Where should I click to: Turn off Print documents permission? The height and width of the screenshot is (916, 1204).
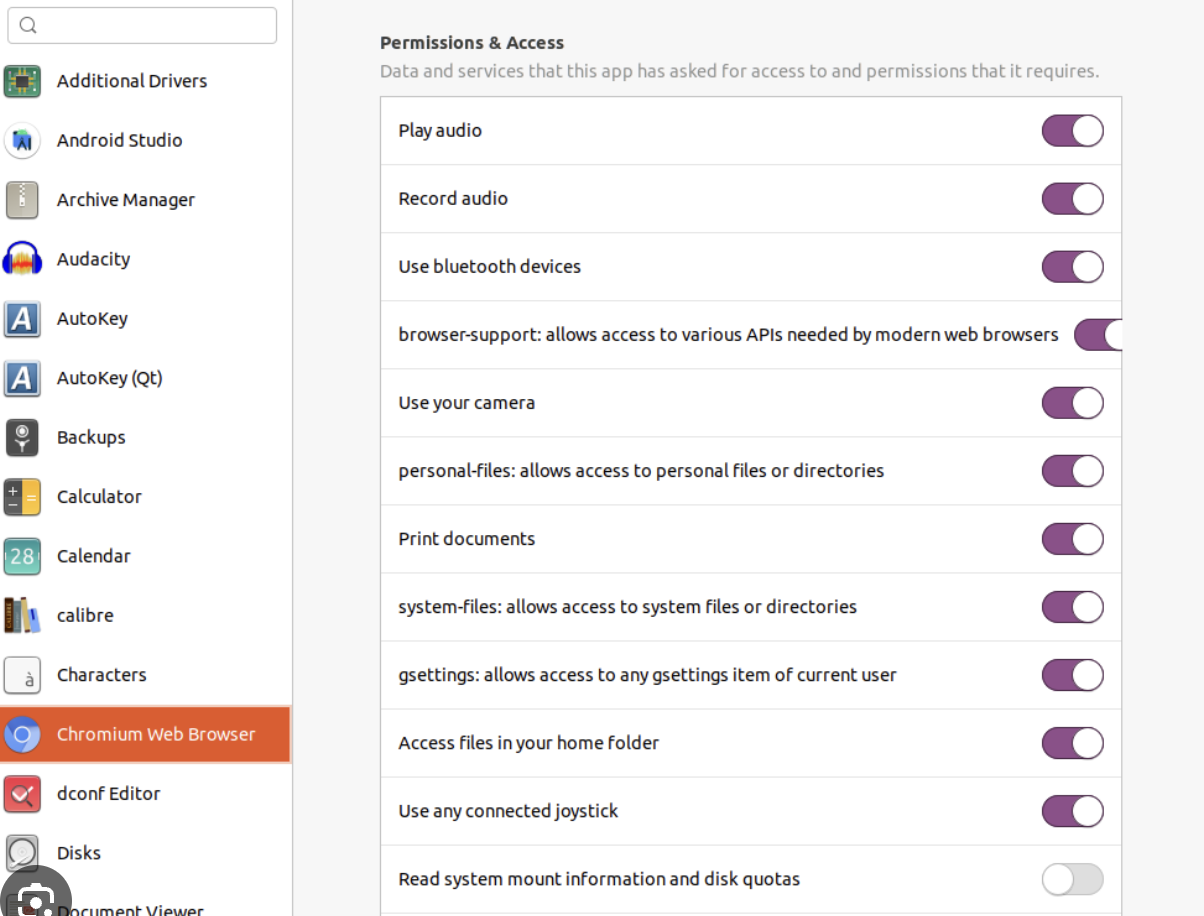[x=1072, y=539]
